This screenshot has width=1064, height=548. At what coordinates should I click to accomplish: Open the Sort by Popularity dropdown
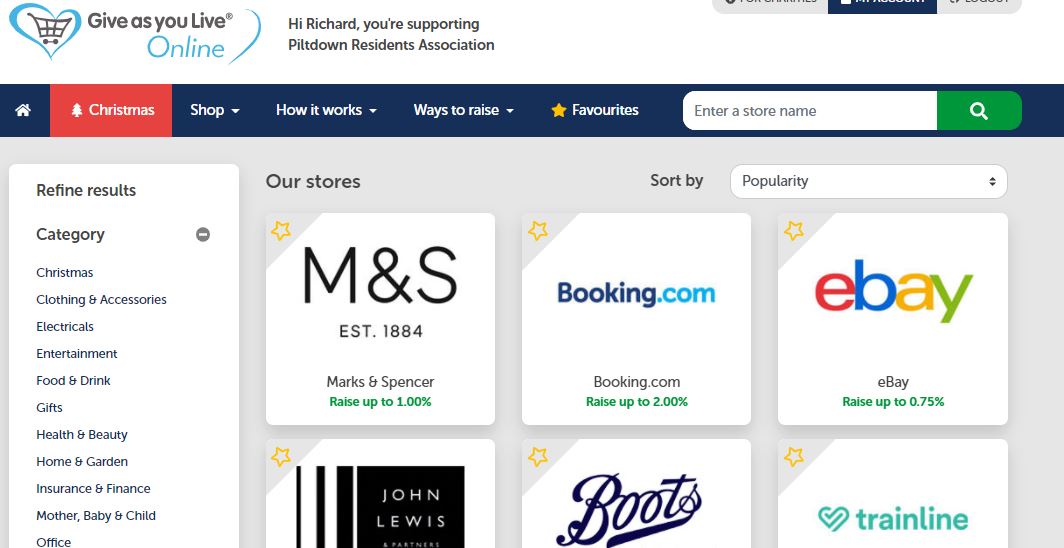[869, 181]
